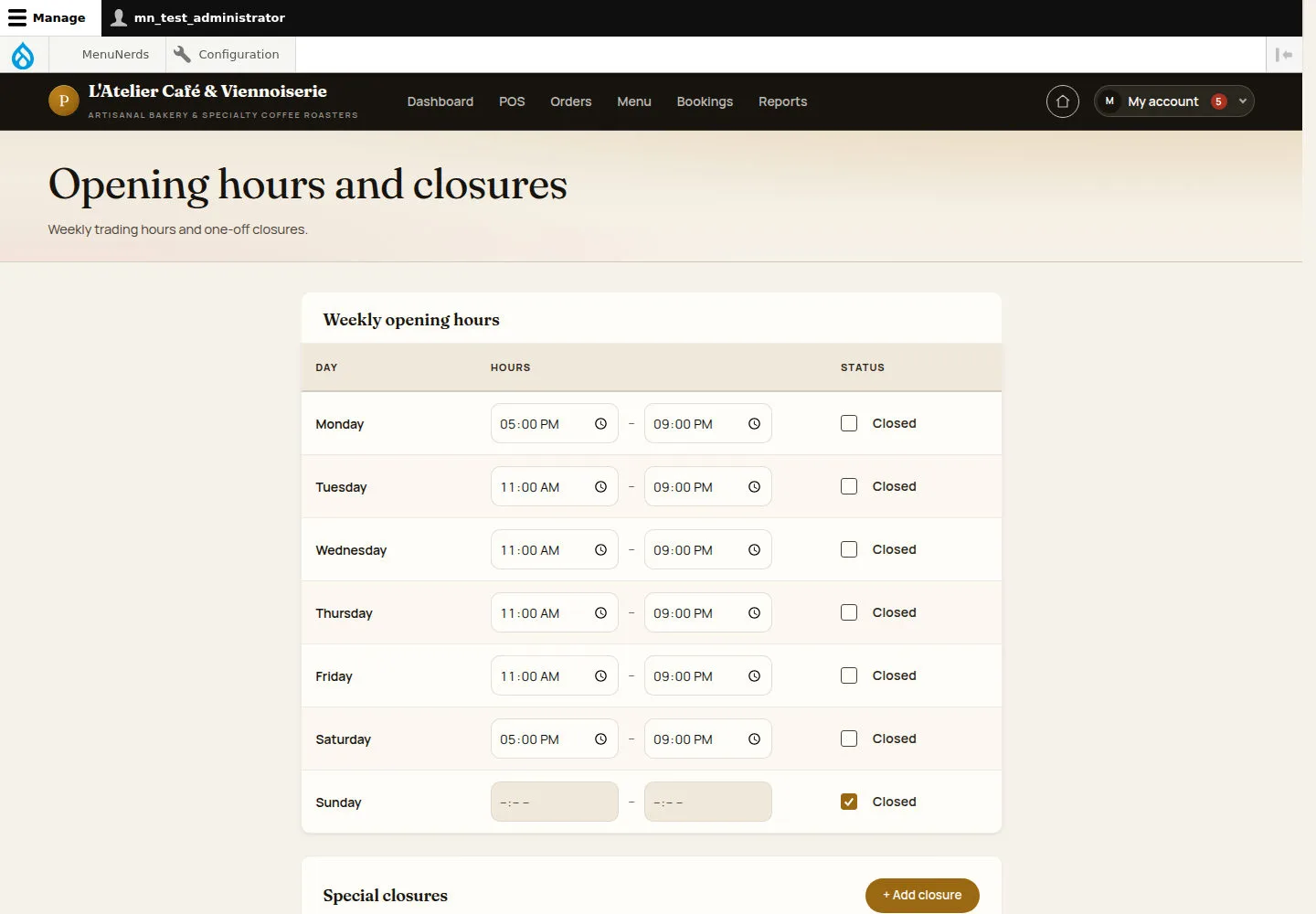Open clock picker for Saturday closing time
This screenshot has width=1316, height=914.
754,739
